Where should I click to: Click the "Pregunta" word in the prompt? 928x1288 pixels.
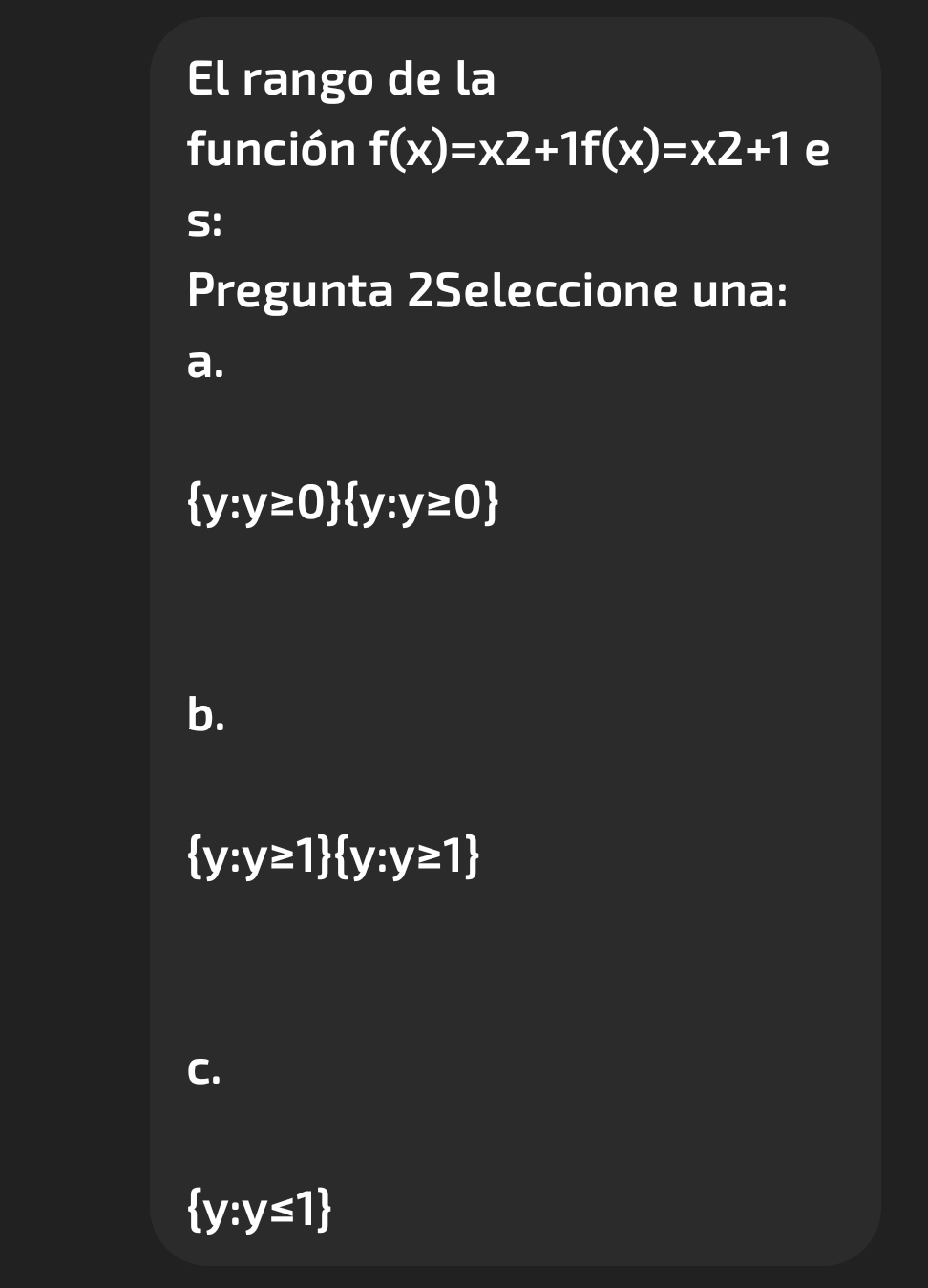pos(290,291)
